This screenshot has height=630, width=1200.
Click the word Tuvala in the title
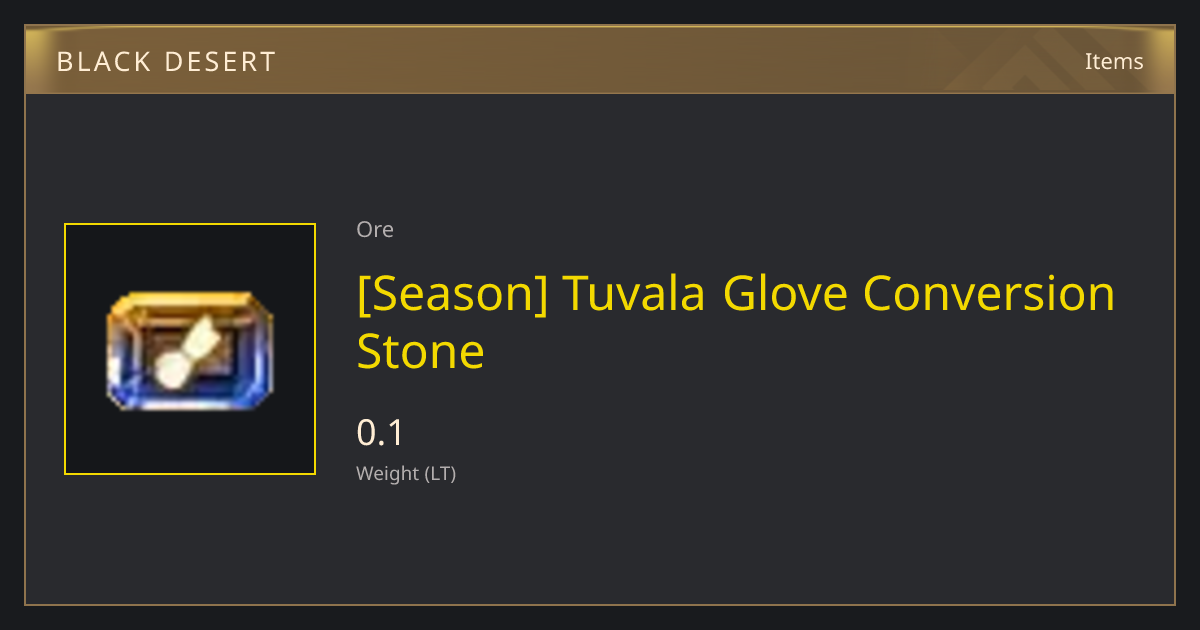(636, 293)
